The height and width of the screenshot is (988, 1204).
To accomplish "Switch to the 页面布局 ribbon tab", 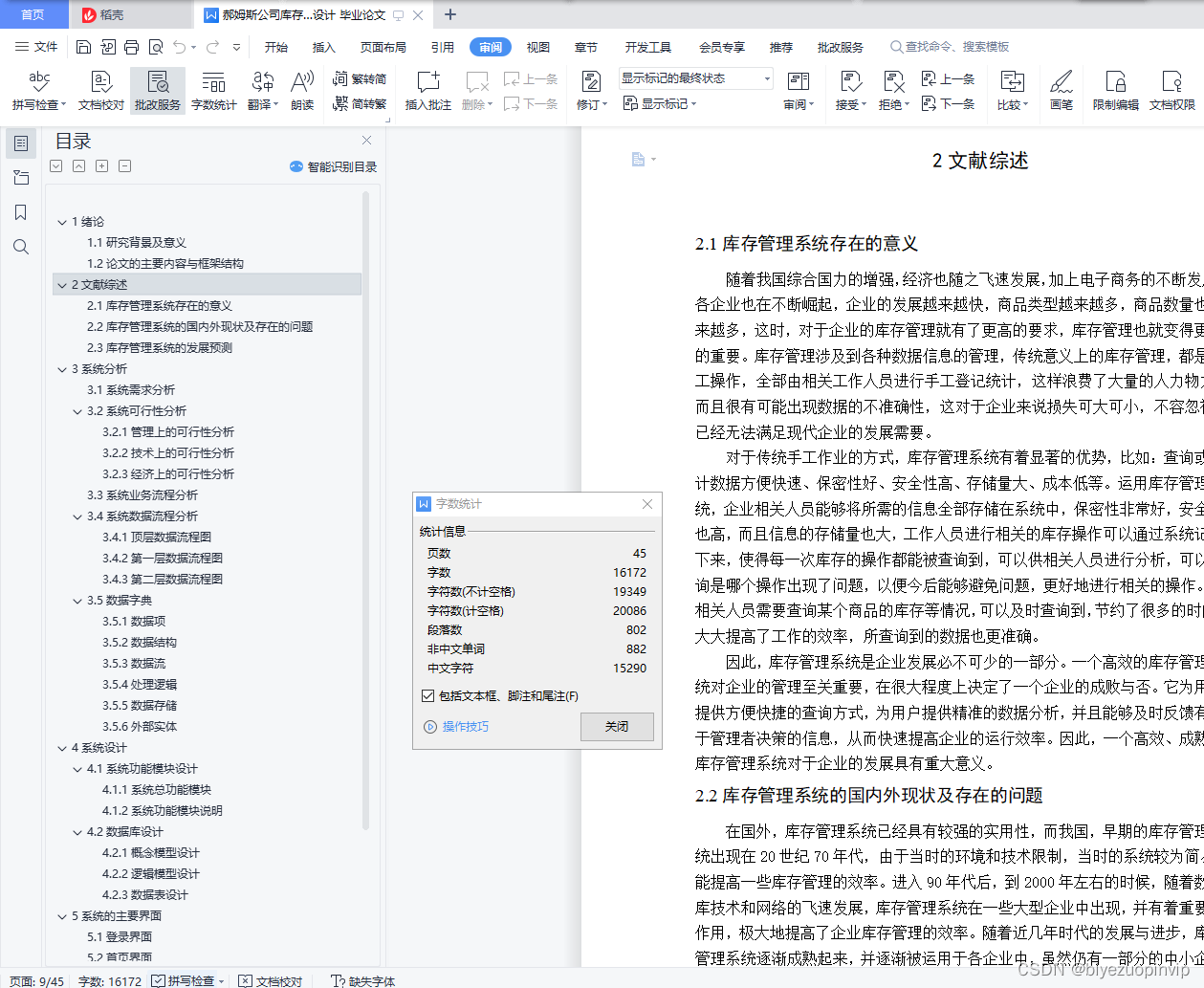I will (x=383, y=47).
